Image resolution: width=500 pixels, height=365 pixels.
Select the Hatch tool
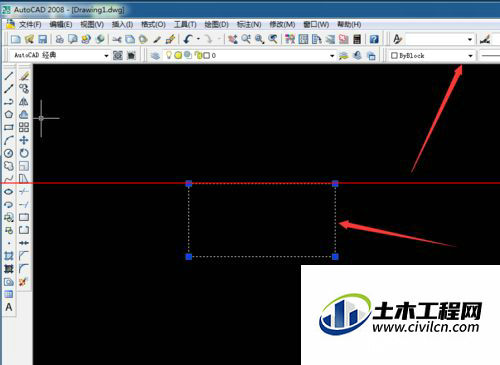[9, 256]
